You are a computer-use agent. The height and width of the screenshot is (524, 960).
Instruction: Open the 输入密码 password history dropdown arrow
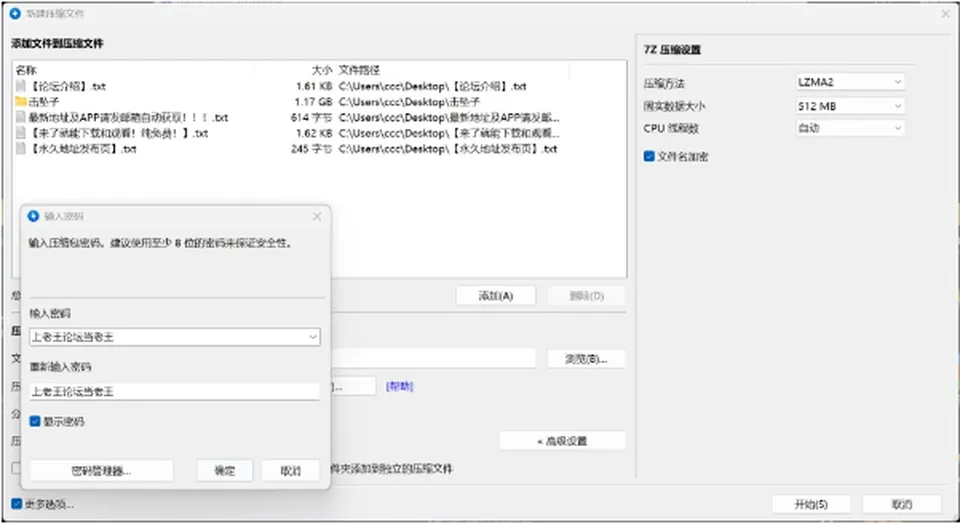(x=313, y=337)
